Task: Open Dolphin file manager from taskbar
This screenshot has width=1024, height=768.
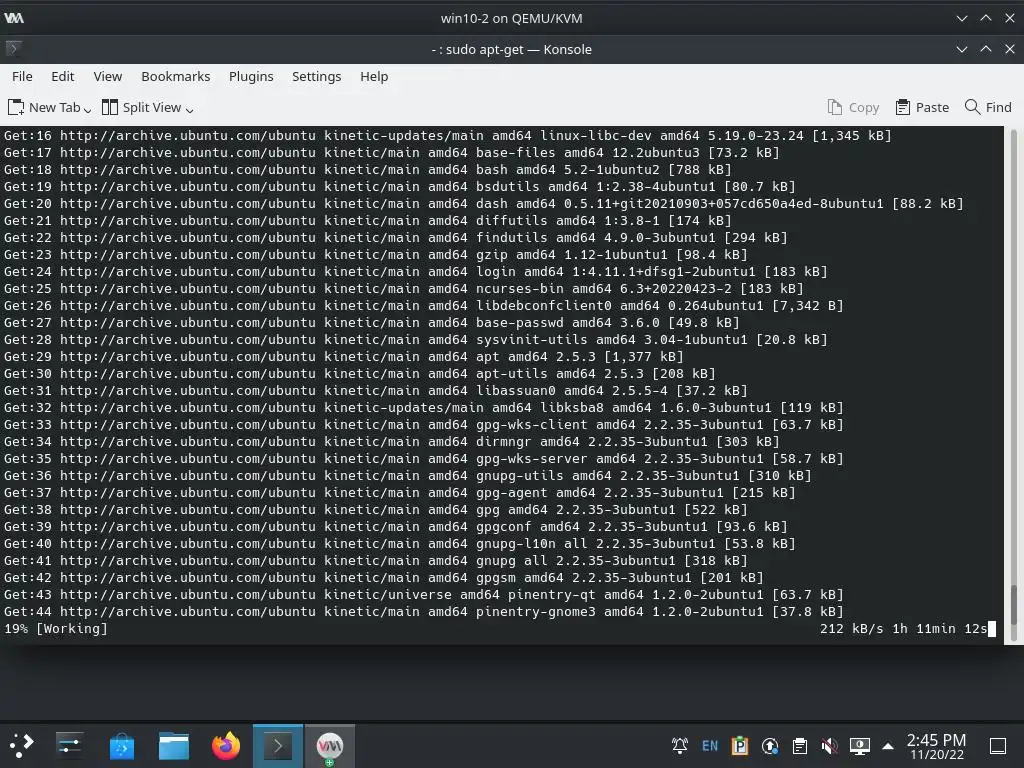Action: pos(174,745)
